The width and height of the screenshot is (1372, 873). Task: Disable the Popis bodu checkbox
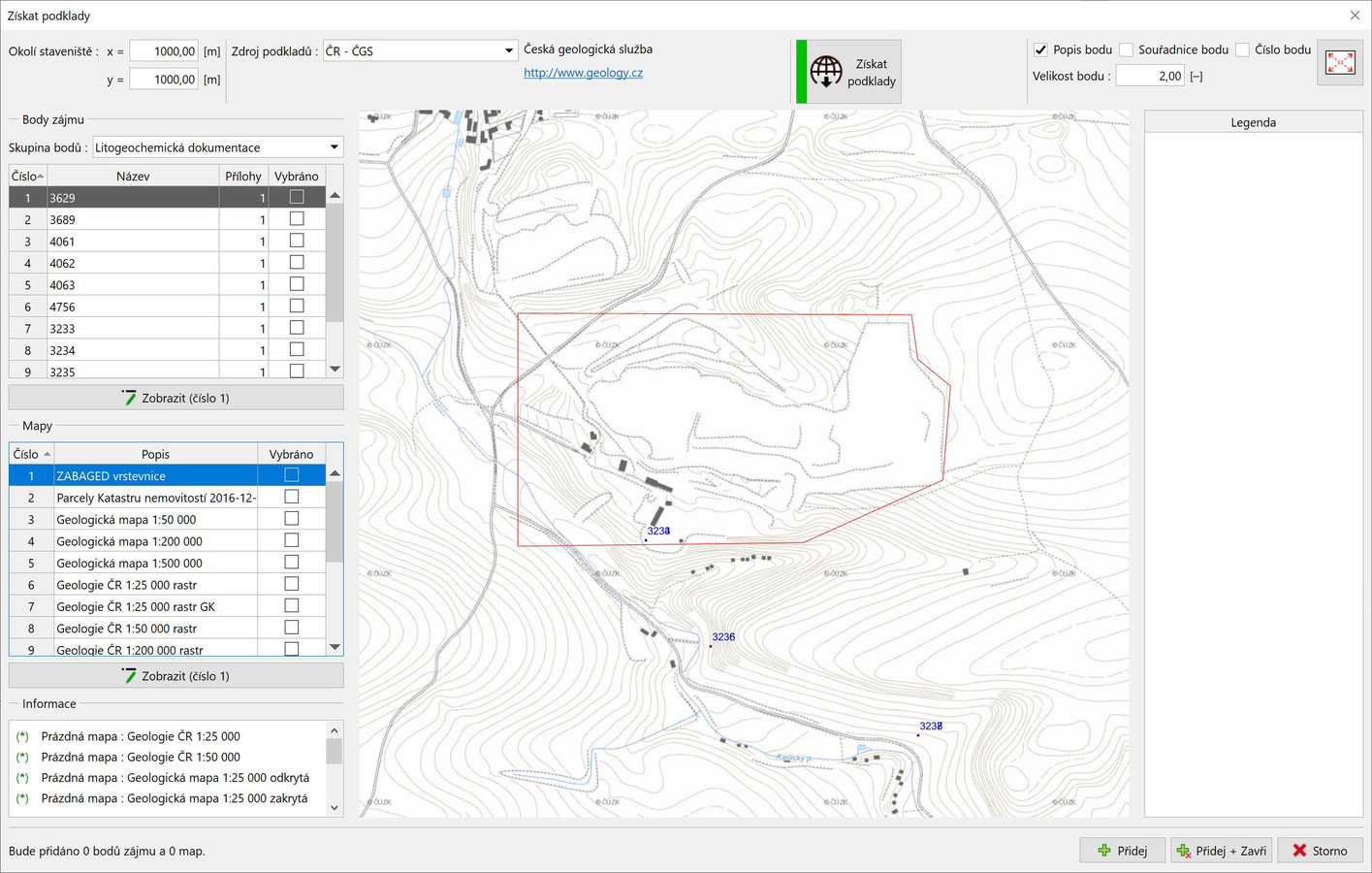click(x=1040, y=49)
